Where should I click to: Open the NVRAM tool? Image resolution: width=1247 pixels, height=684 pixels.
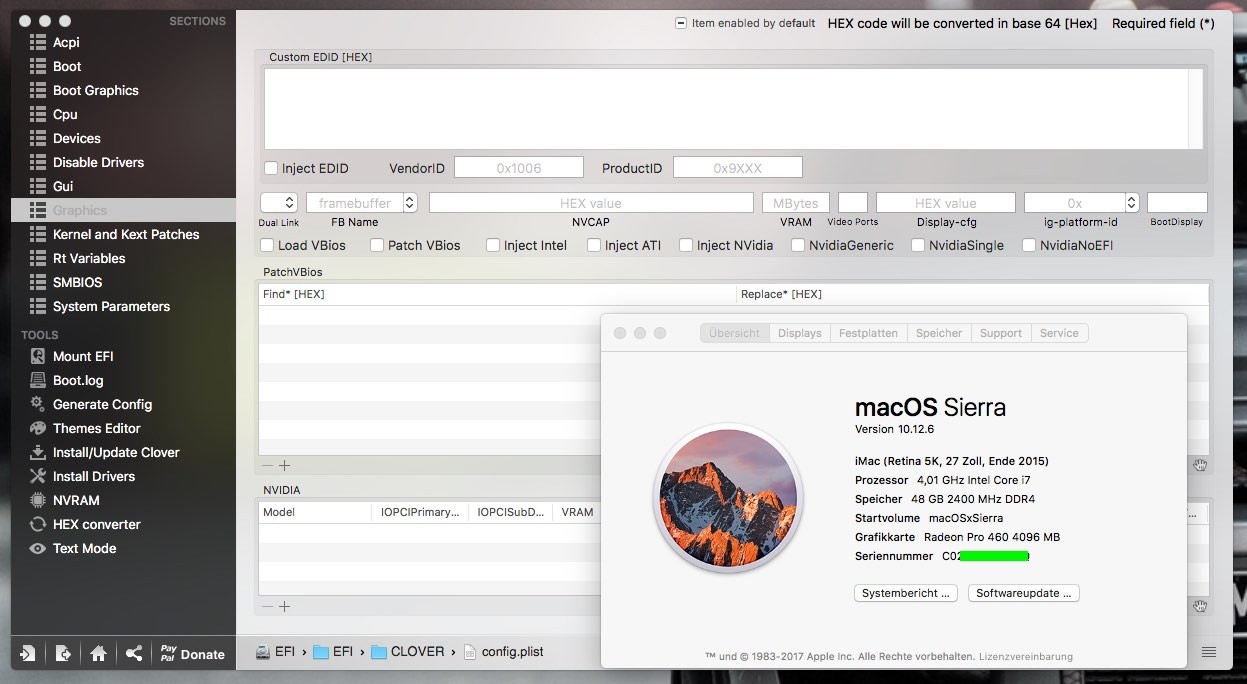click(76, 500)
